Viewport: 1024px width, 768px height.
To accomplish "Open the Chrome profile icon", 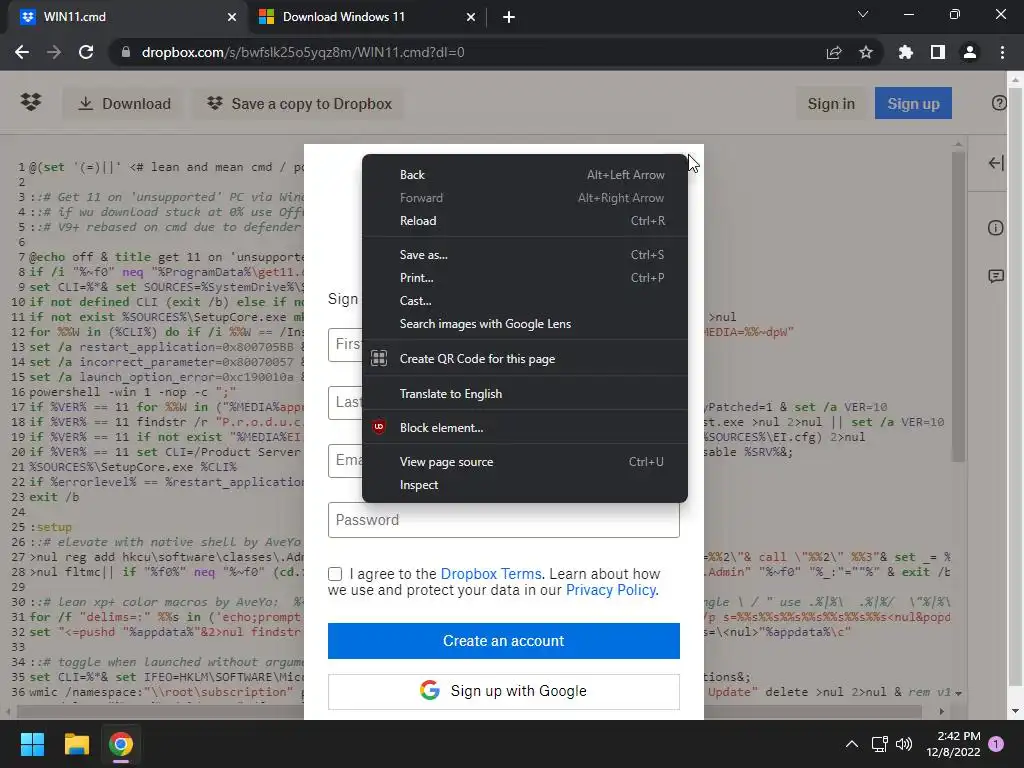I will tap(970, 52).
